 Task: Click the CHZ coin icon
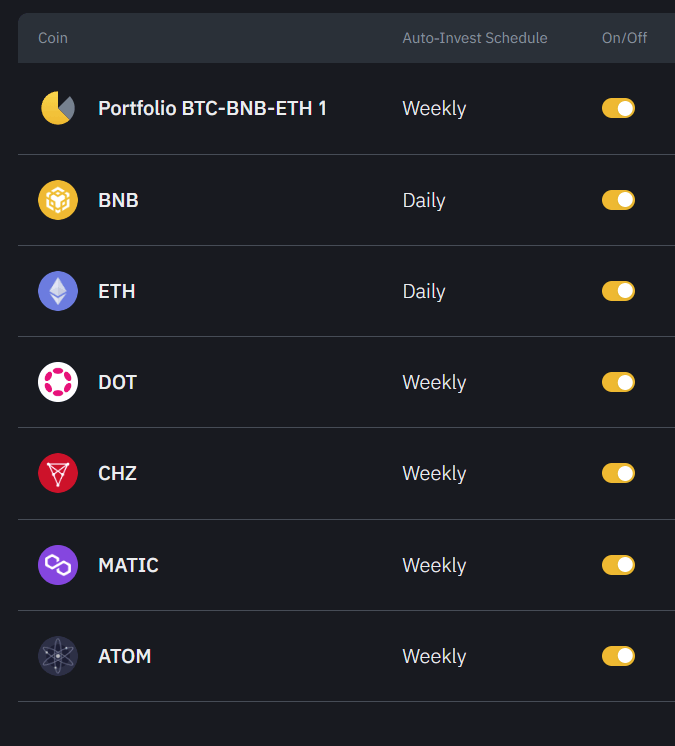58,473
